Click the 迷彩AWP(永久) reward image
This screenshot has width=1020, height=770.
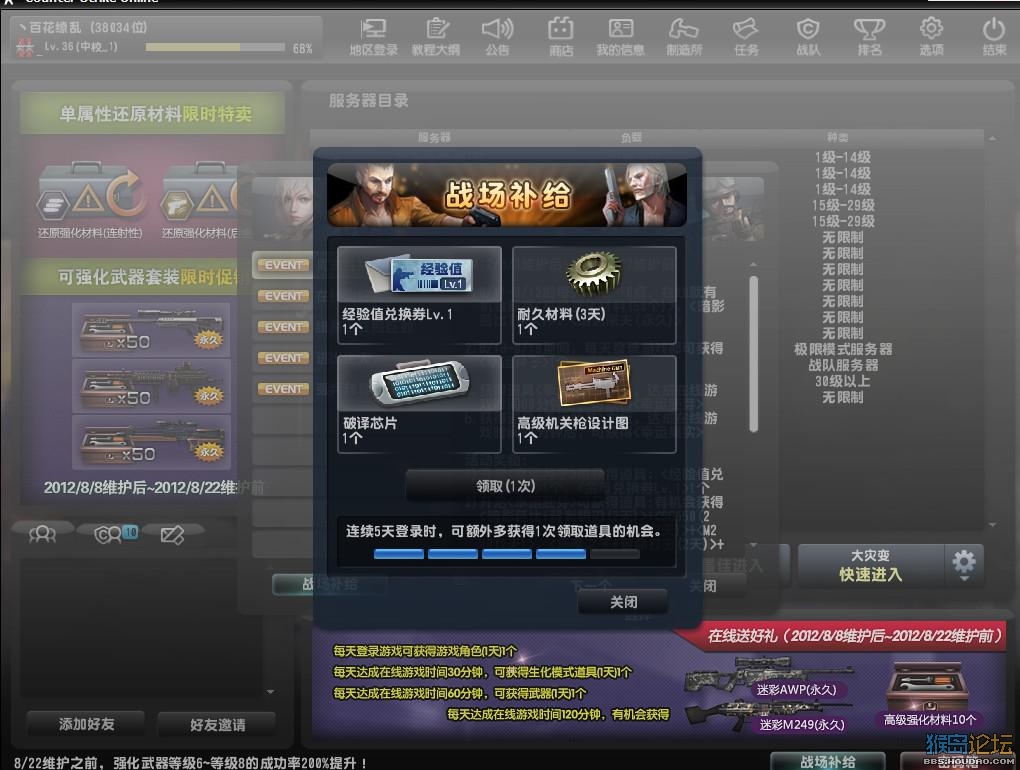click(x=768, y=674)
